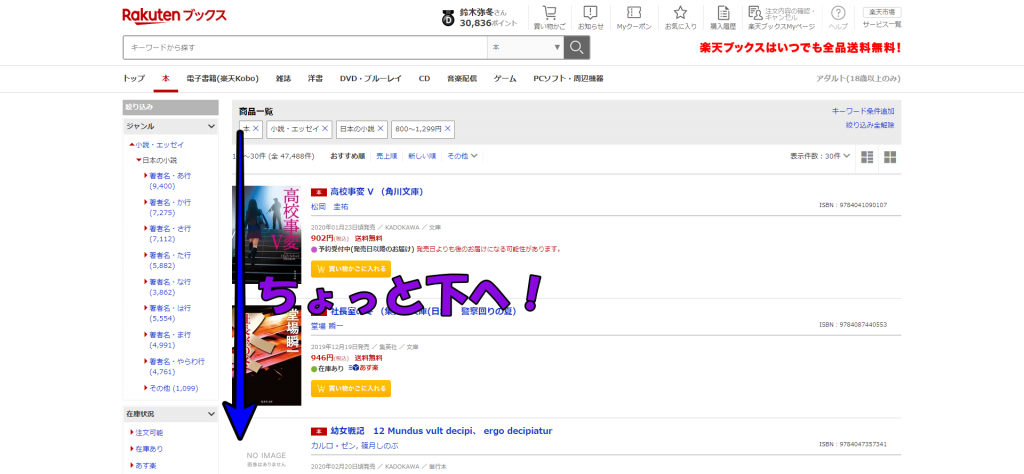Open the アダルト(18歳以上のみ) link
Viewport: 1024px width, 474px height.
pos(858,78)
